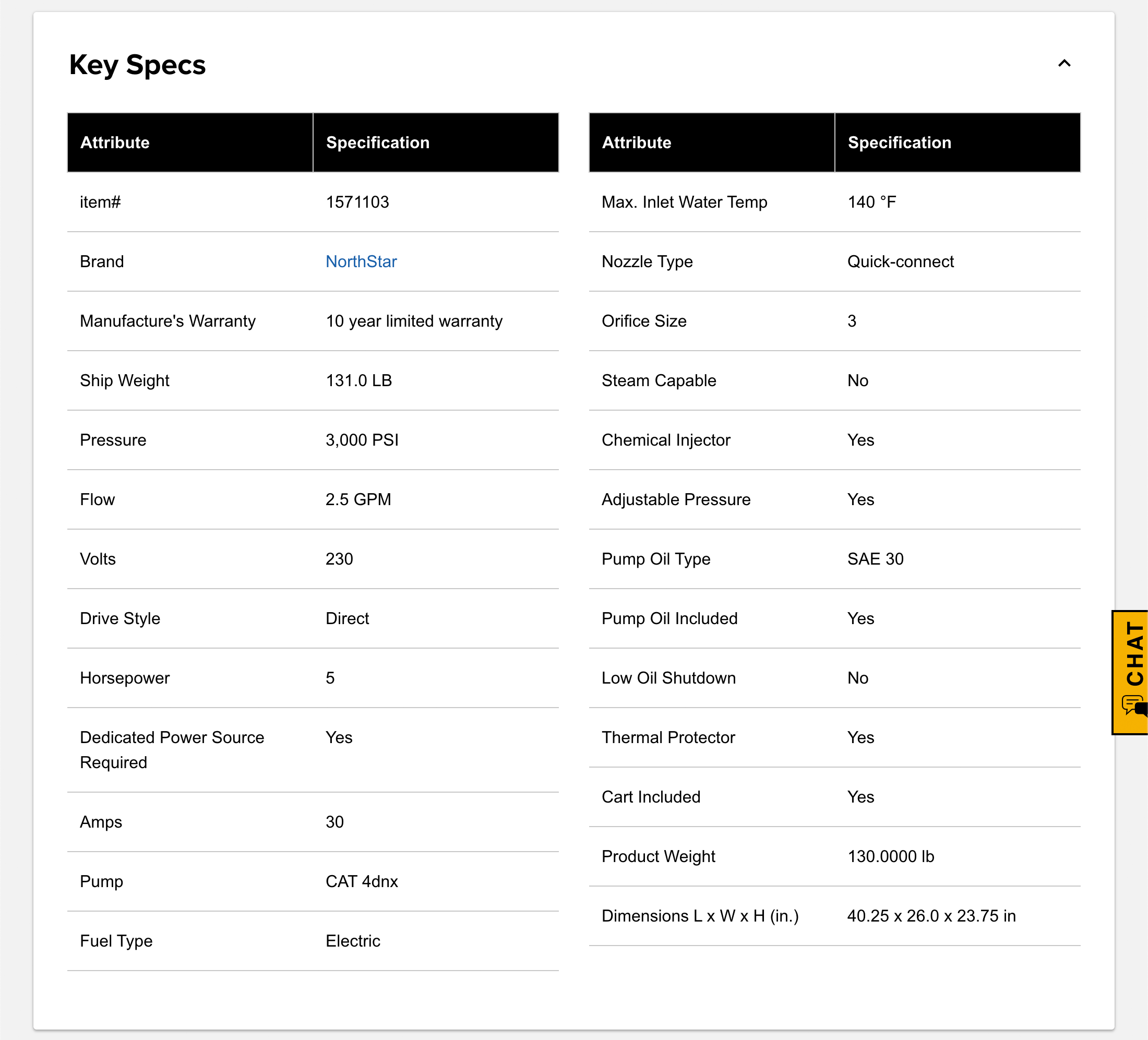Click the right table's Specification header

(x=899, y=142)
